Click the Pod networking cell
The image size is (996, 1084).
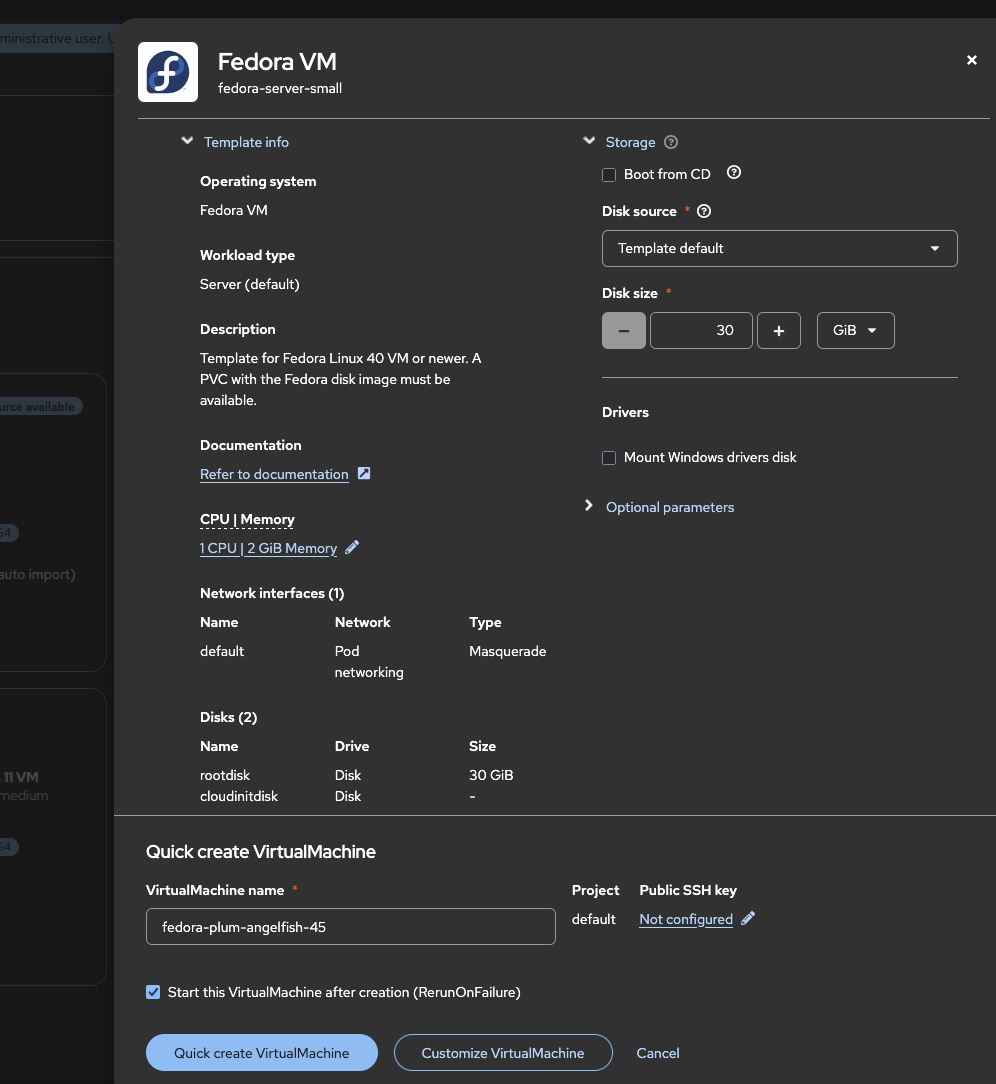pyautogui.click(x=369, y=662)
